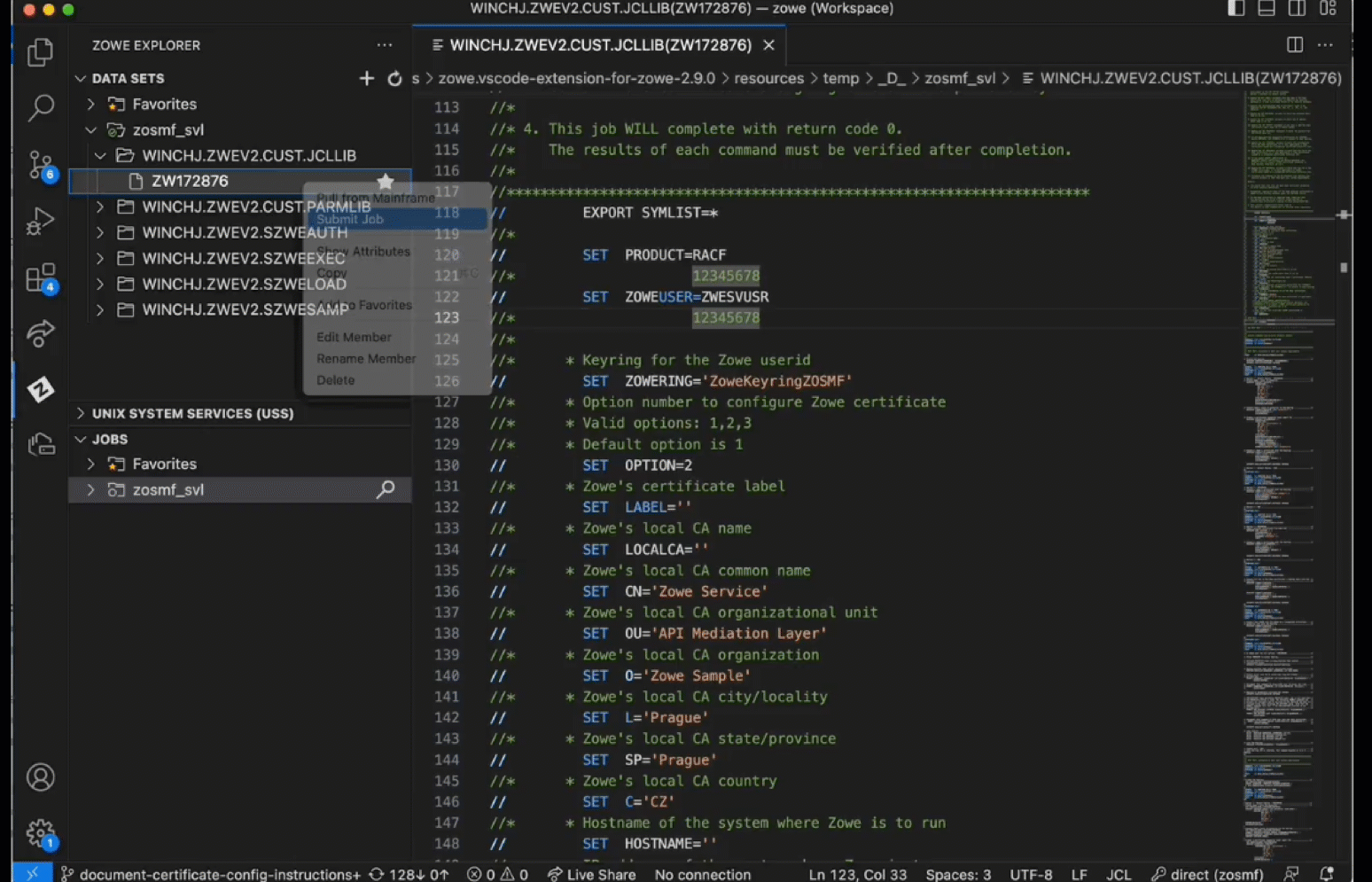Collapse the DATA SETS section

tap(81, 78)
